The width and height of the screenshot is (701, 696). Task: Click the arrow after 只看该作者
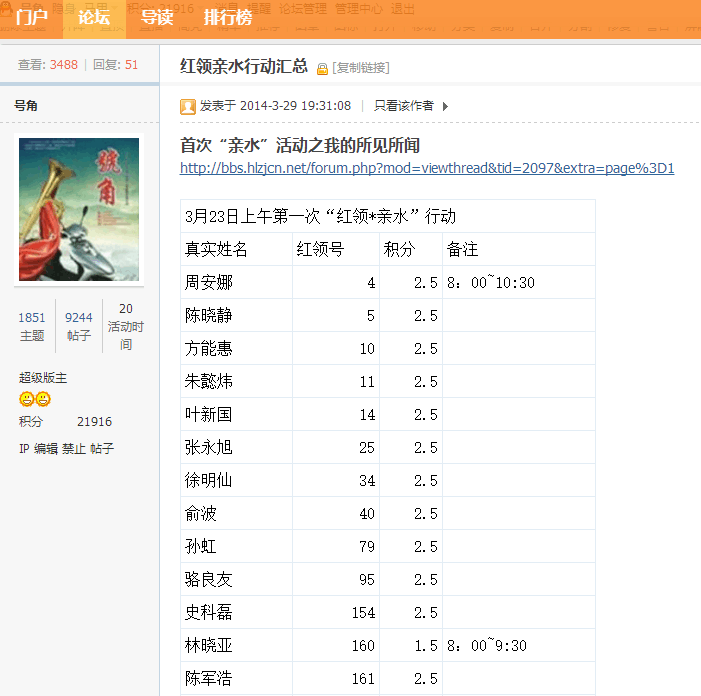coord(445,106)
